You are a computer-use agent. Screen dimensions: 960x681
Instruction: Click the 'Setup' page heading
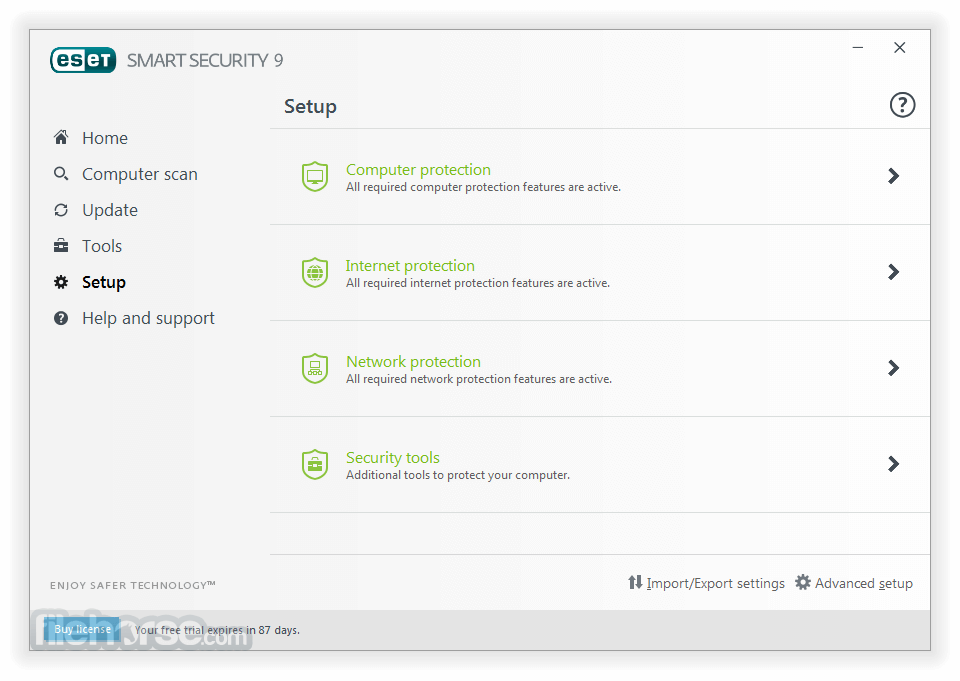(x=310, y=107)
